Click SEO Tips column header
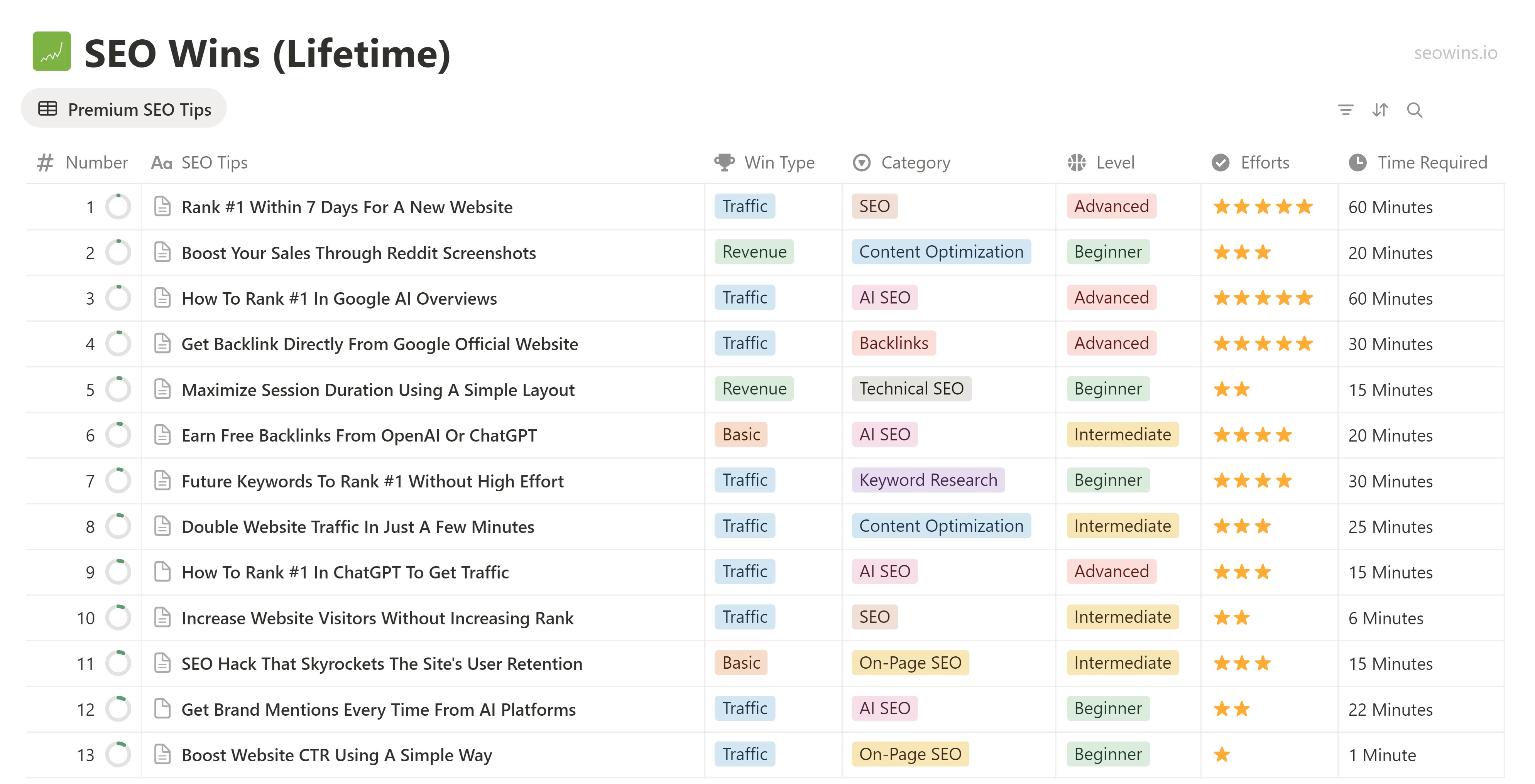This screenshot has width=1535, height=784. 213,163
